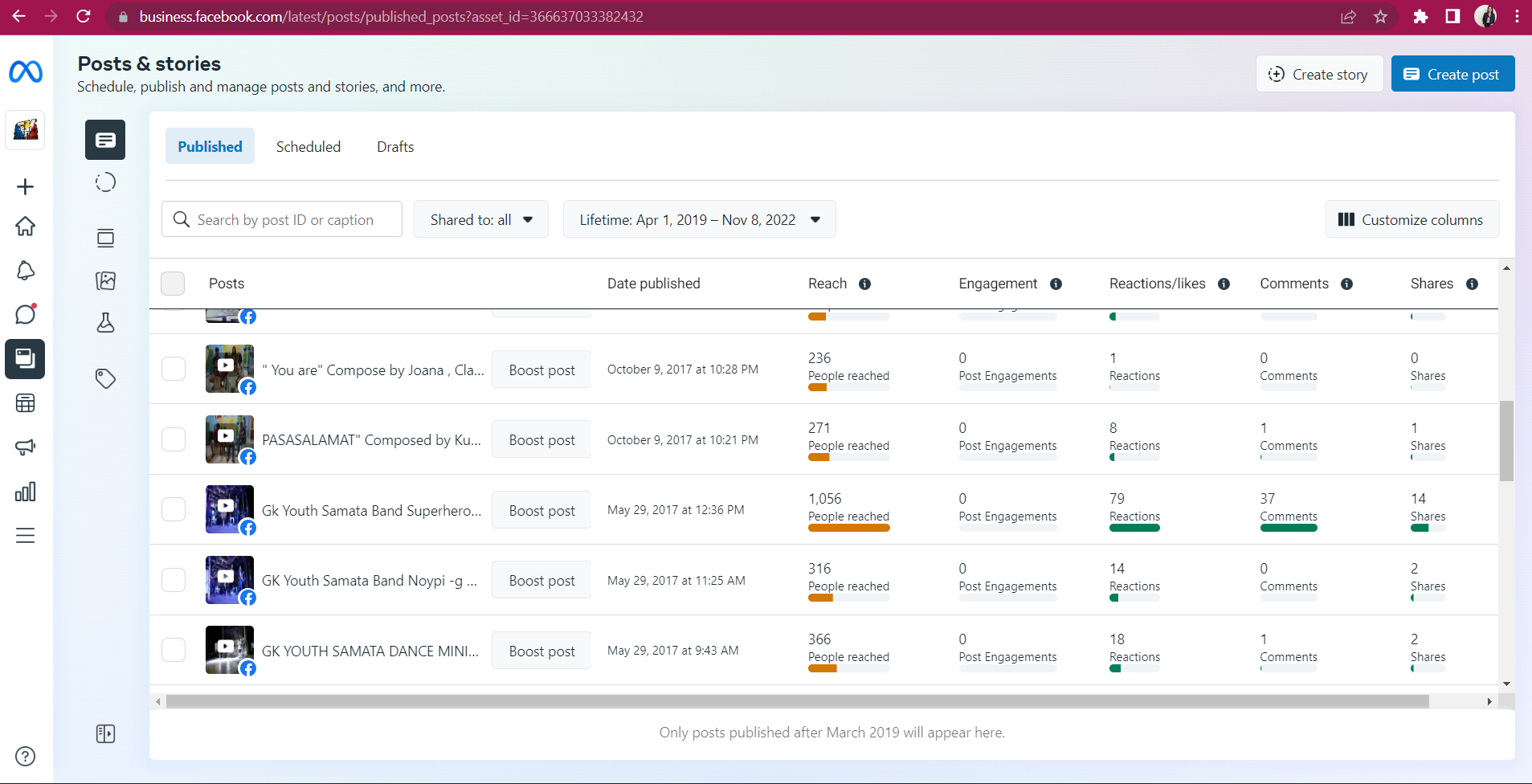
Task: Expand the Shared to: all dropdown
Action: 480,219
